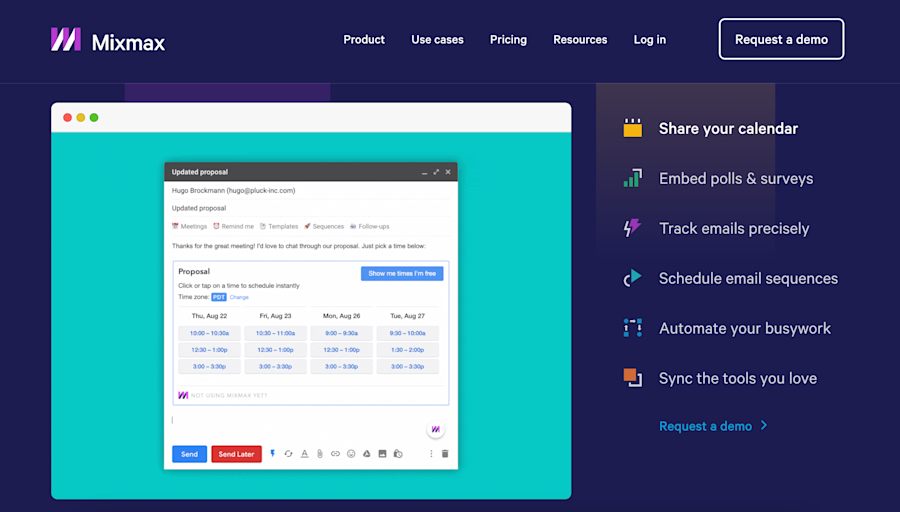Select the Mon, Aug 26 12:30 – 1:00p slot
This screenshot has height=512, width=900.
pyautogui.click(x=342, y=350)
